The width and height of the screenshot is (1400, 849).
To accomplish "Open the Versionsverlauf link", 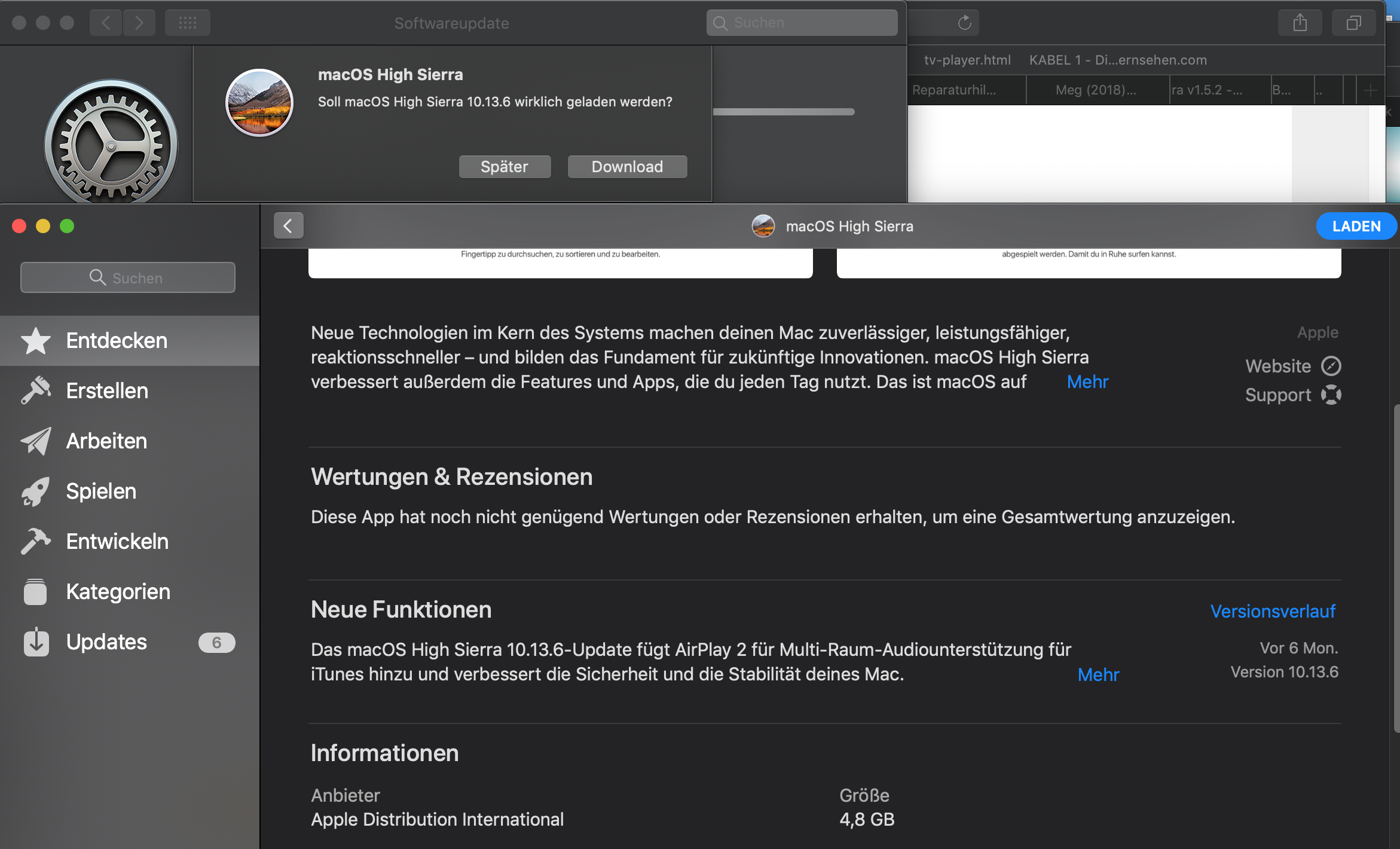I will click(x=1273, y=611).
